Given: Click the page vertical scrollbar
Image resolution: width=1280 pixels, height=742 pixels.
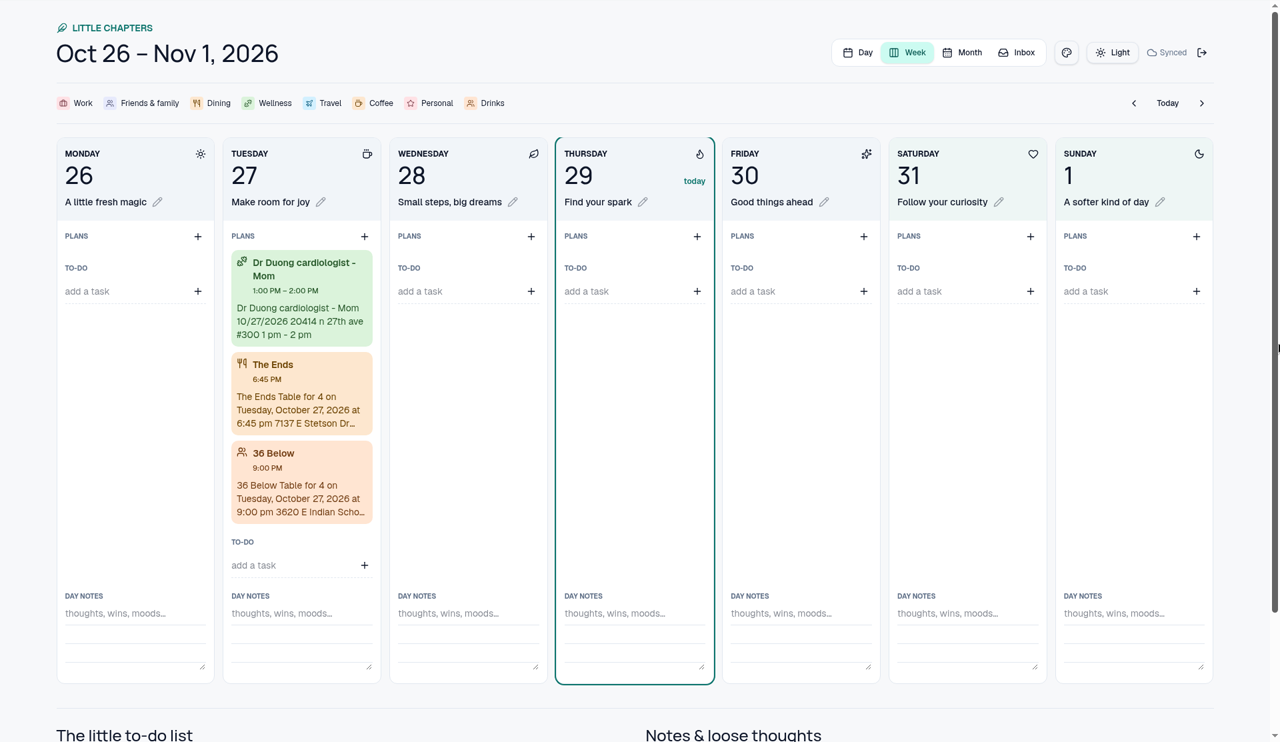Looking at the screenshot, I should pos(1275,310).
